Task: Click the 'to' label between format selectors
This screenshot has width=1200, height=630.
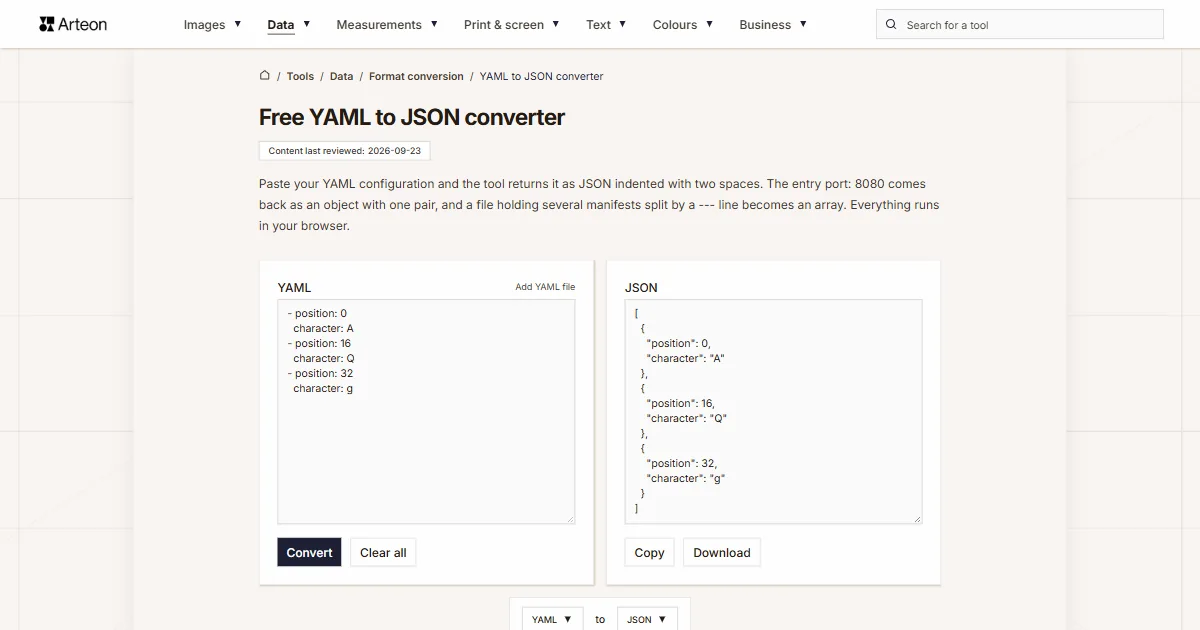Action: coord(600,619)
